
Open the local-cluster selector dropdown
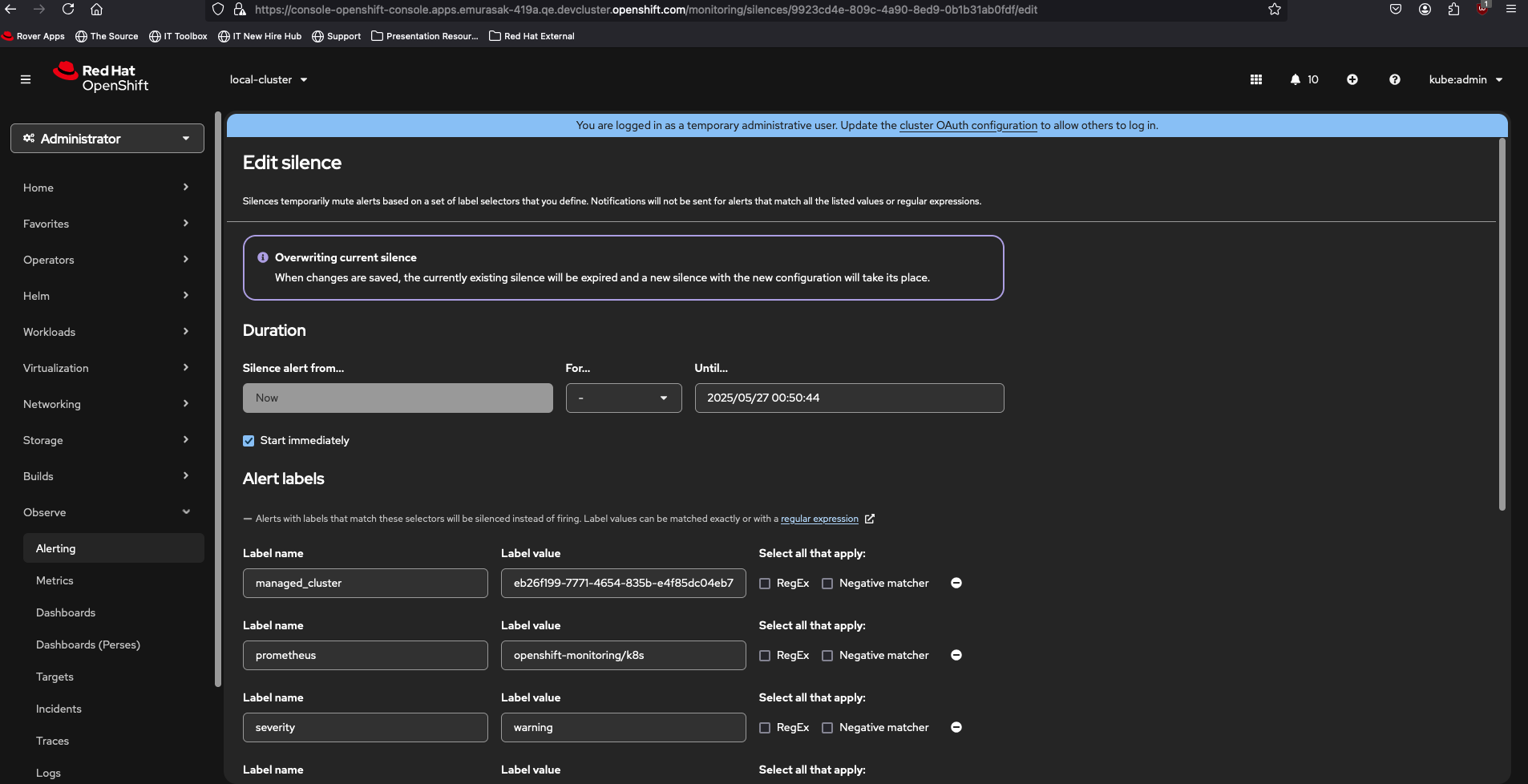point(269,79)
